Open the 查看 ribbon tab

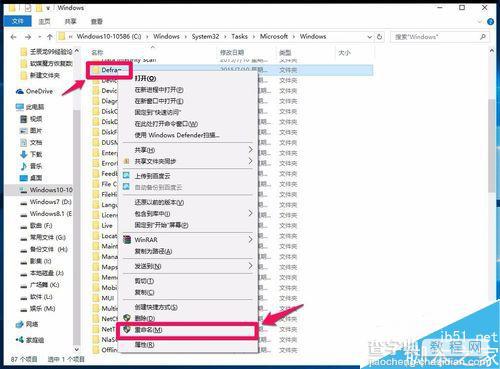tap(97, 21)
